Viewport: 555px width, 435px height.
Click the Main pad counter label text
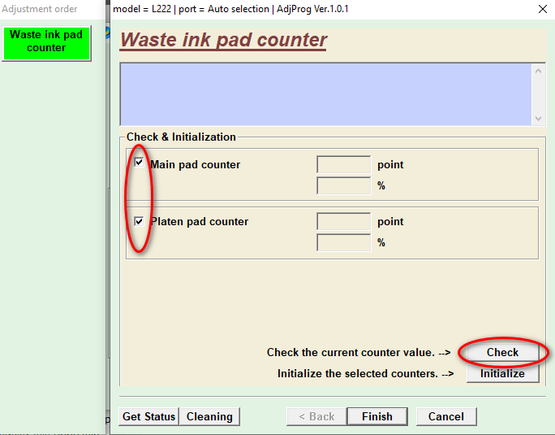[x=195, y=165]
